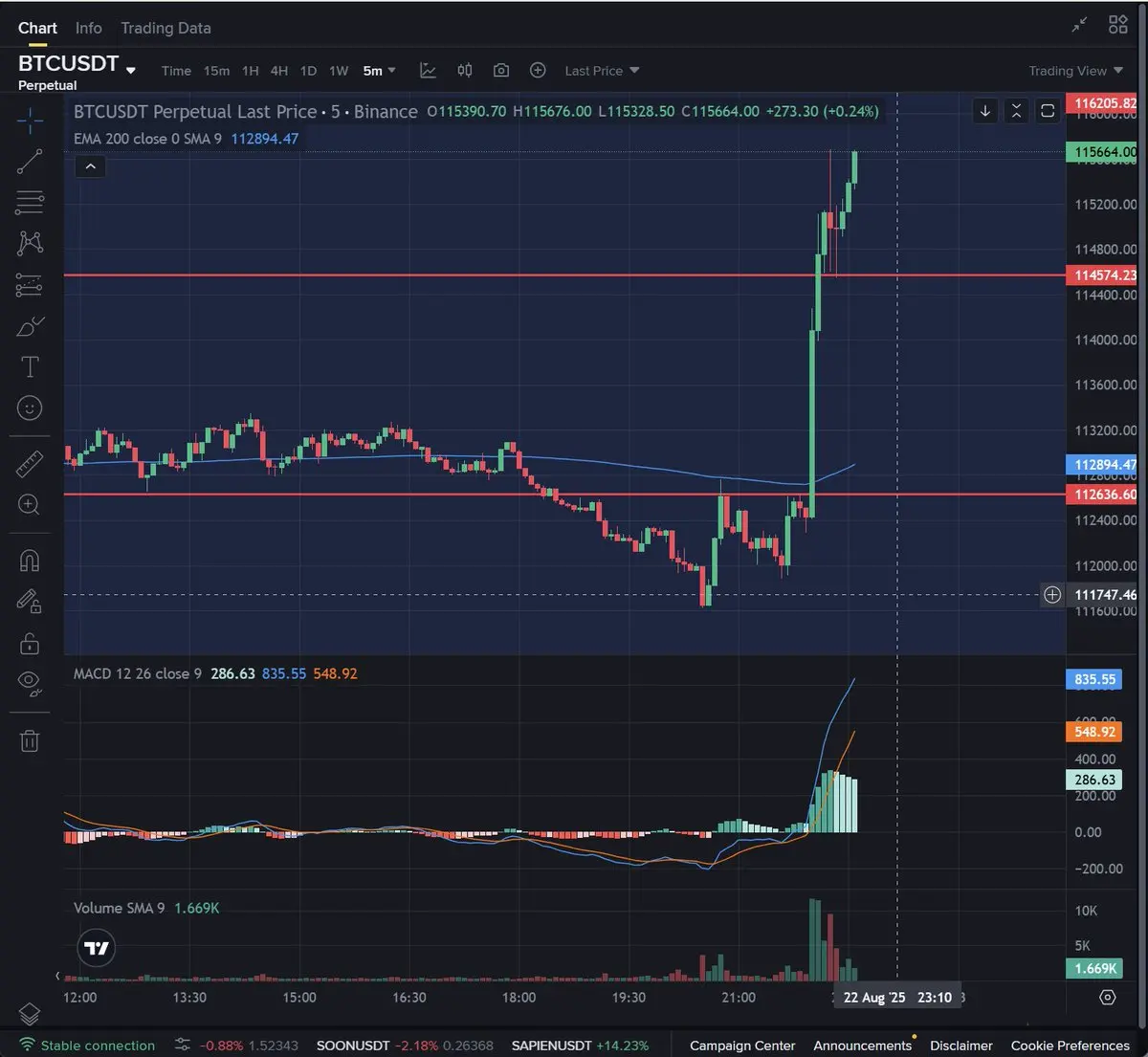Change the candlestick chart type
This screenshot has height=1057, width=1148.
click(465, 71)
